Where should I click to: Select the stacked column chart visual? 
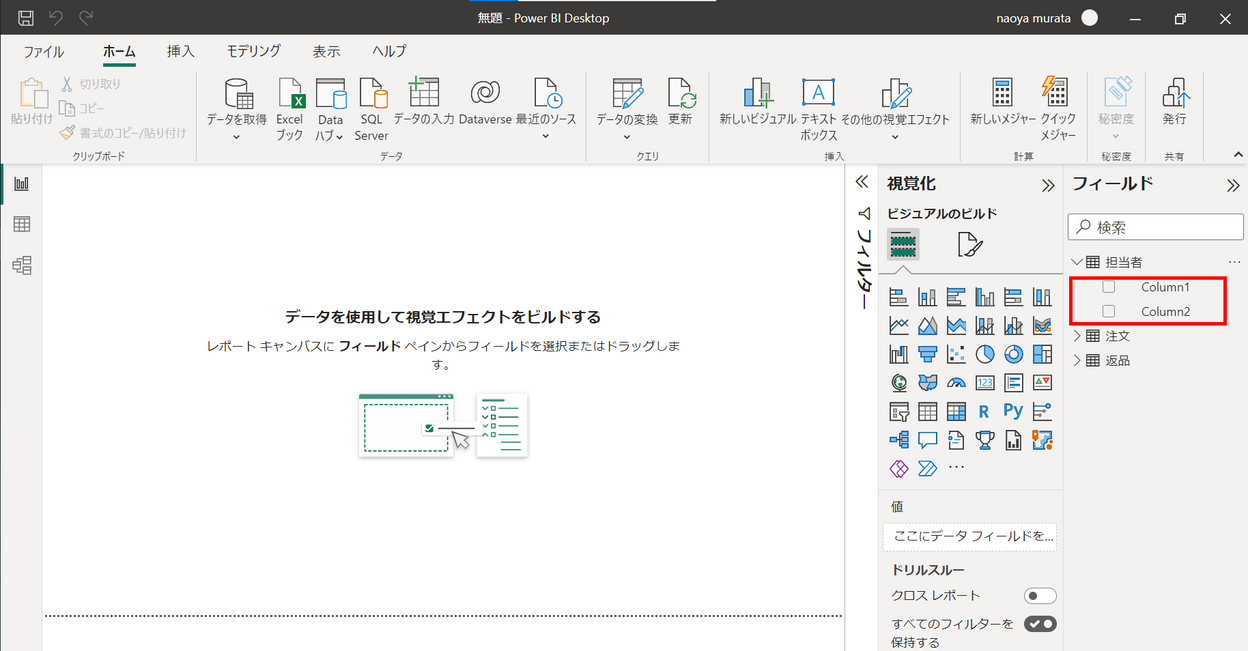[927, 297]
